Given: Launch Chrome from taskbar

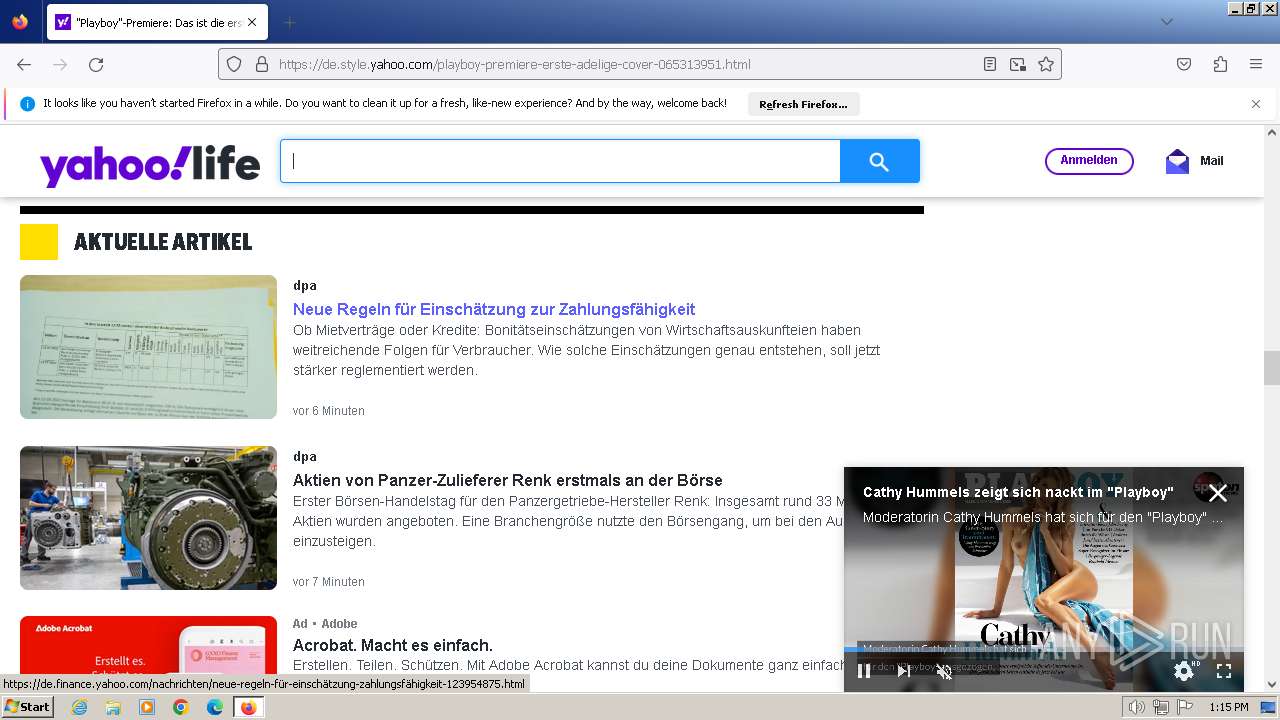Looking at the screenshot, I should point(181,707).
